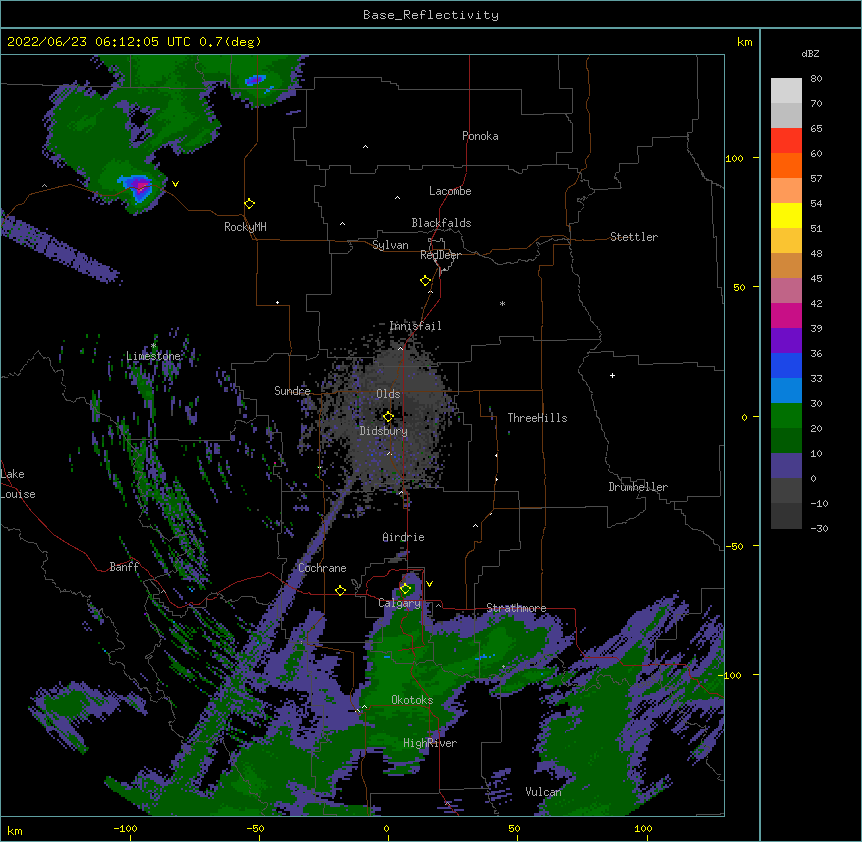
Task: Click the white asterisk marker east of Innisfail
Action: click(502, 303)
